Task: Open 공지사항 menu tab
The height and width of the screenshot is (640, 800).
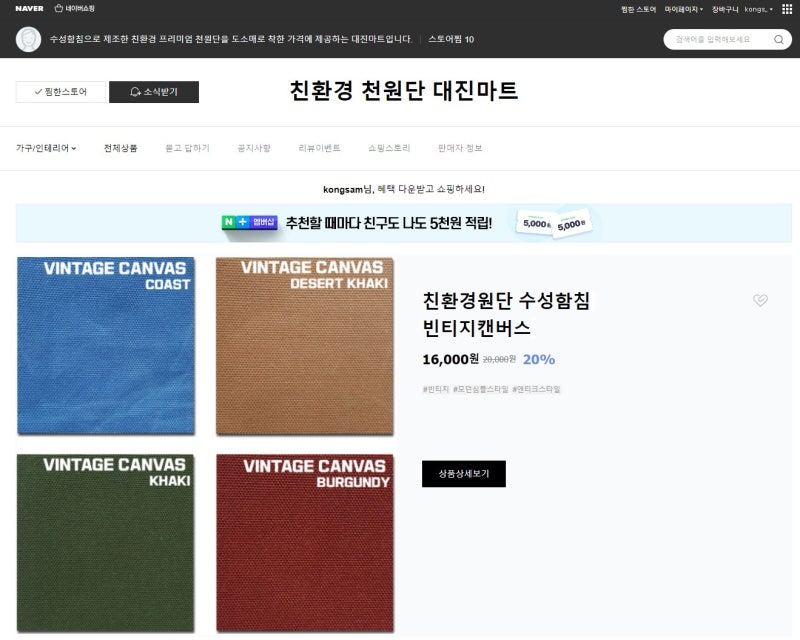Action: tap(254, 148)
